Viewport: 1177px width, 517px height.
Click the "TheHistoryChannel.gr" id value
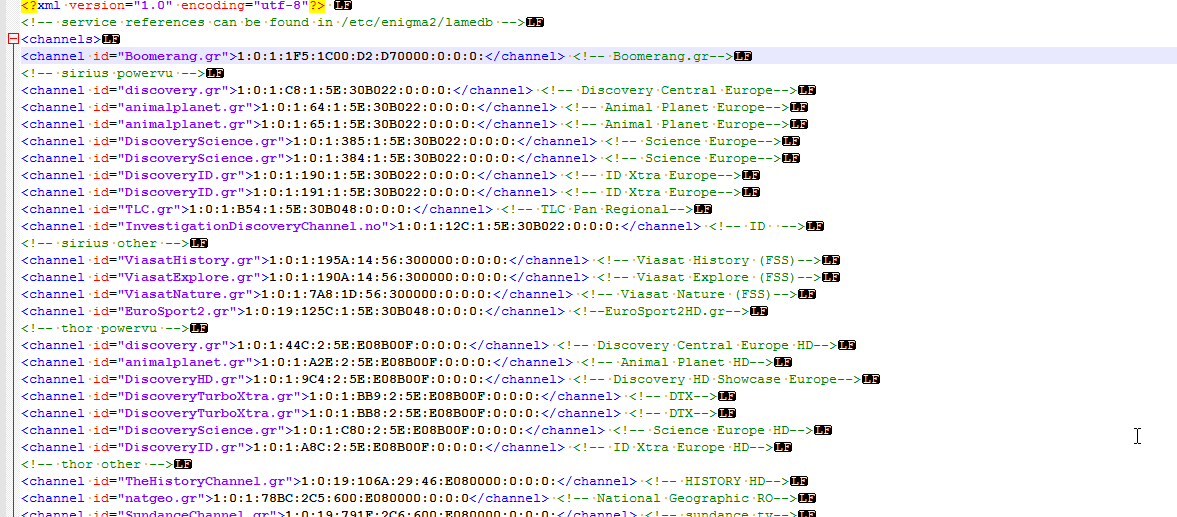coord(206,481)
